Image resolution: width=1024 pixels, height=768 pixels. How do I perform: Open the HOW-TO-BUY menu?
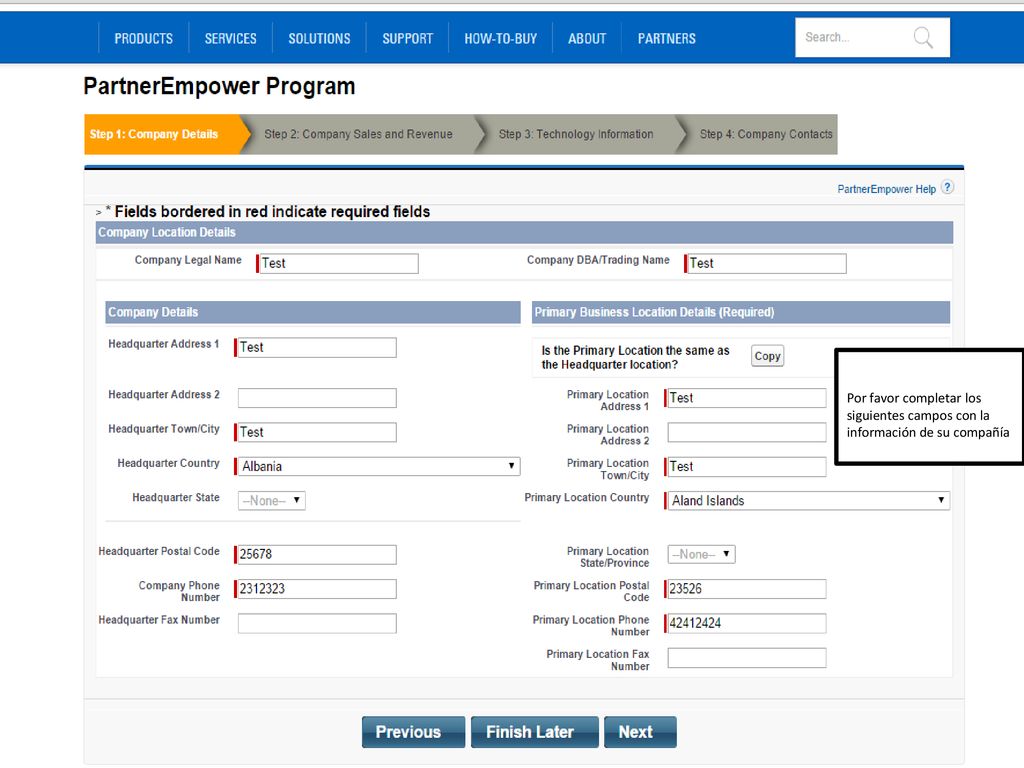click(500, 39)
